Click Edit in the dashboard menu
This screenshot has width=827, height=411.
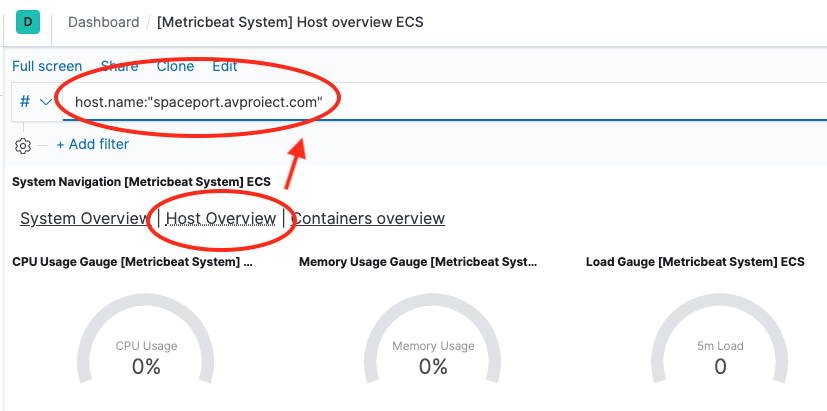[225, 66]
